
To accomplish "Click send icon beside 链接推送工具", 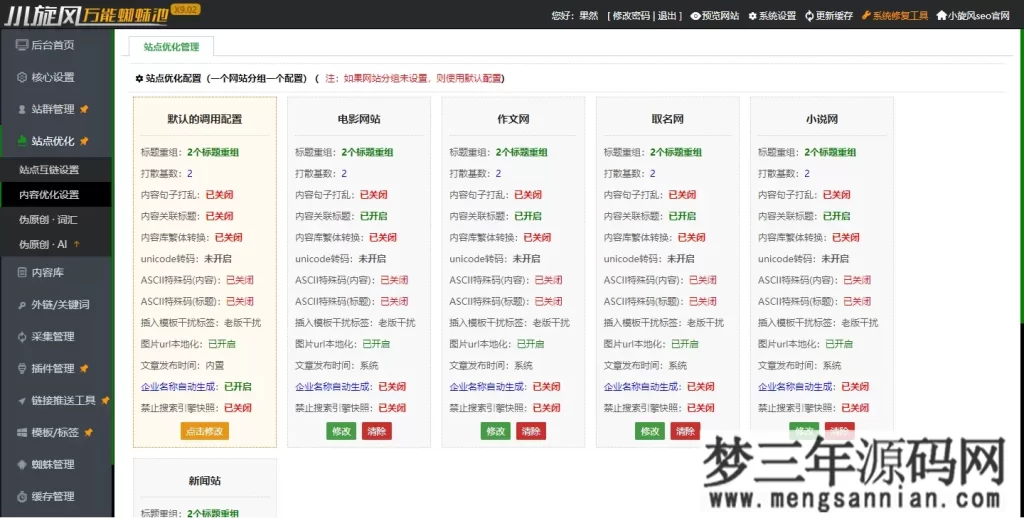I will (x=22, y=401).
